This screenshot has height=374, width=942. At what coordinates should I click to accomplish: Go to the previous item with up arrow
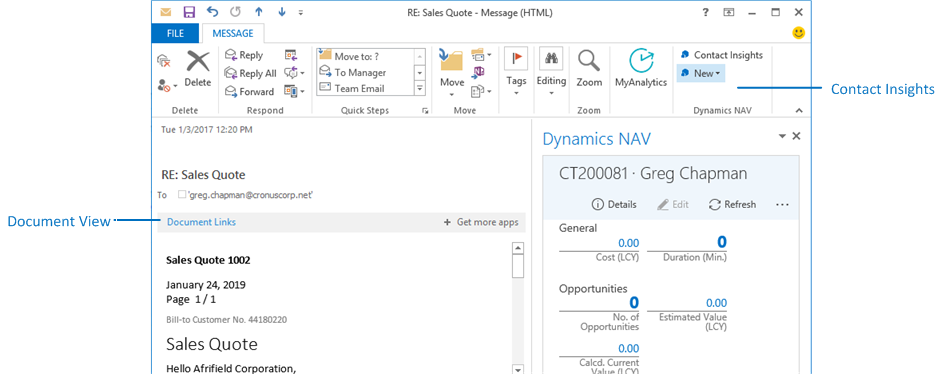(x=259, y=12)
